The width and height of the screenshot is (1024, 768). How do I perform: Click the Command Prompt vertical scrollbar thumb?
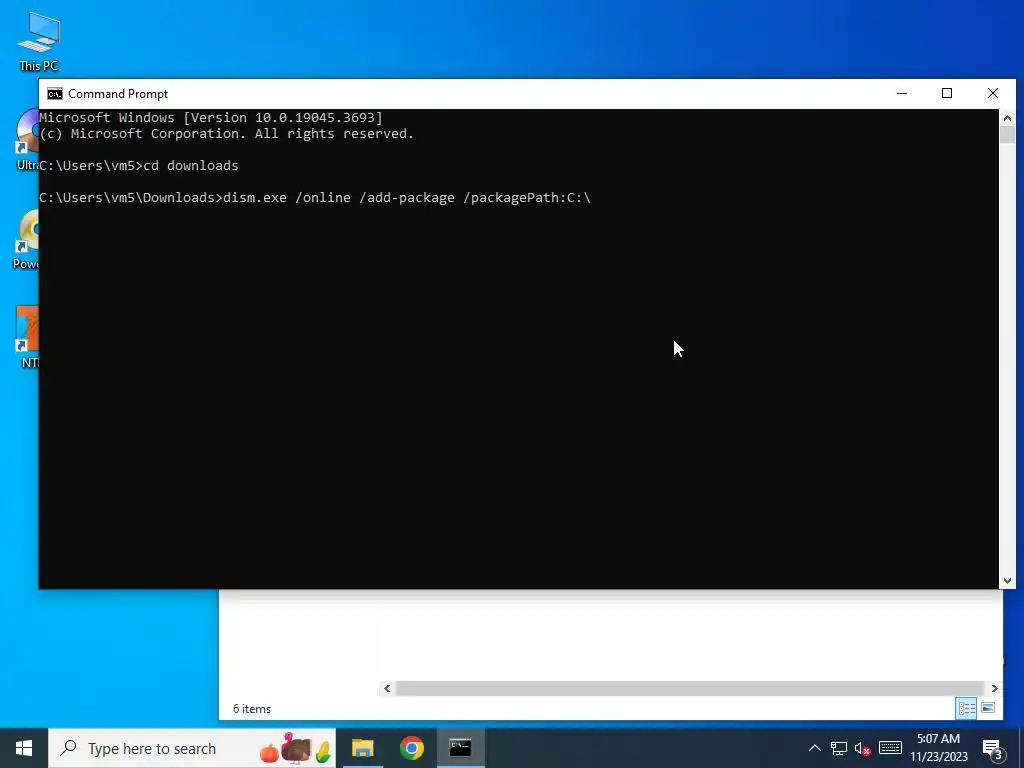click(x=1007, y=135)
